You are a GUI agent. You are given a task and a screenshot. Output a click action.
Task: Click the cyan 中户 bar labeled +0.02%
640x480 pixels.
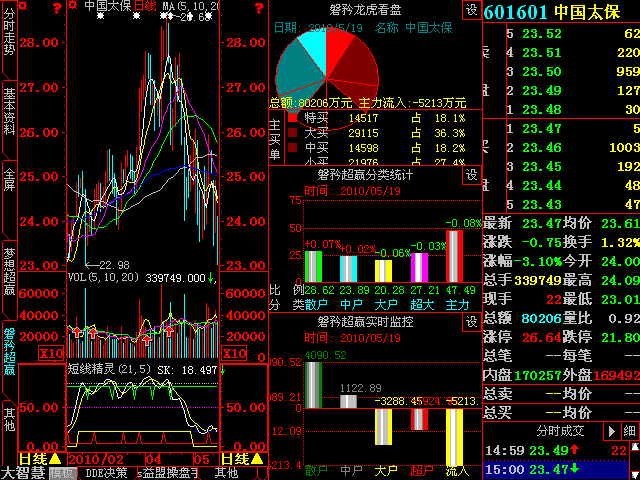click(348, 269)
